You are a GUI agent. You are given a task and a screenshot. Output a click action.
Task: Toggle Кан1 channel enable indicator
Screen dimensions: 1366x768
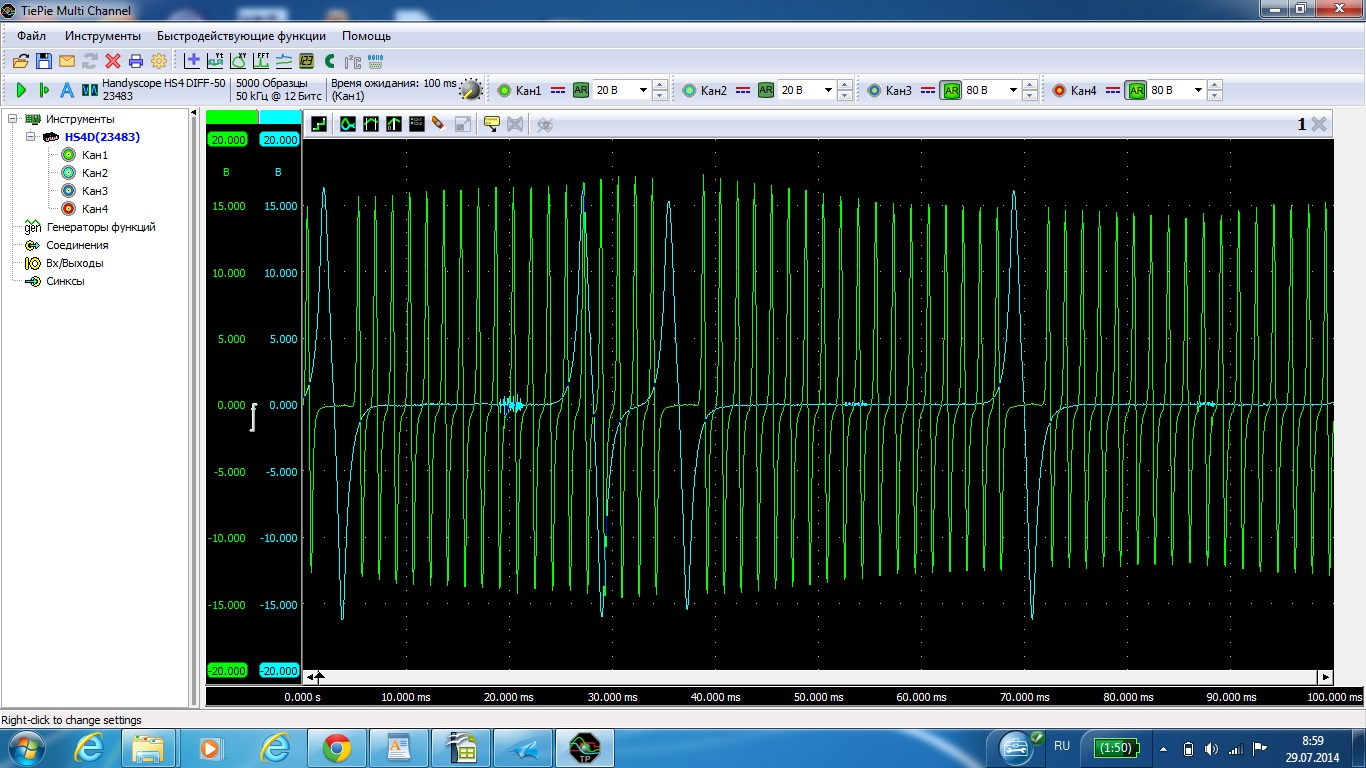(x=504, y=90)
